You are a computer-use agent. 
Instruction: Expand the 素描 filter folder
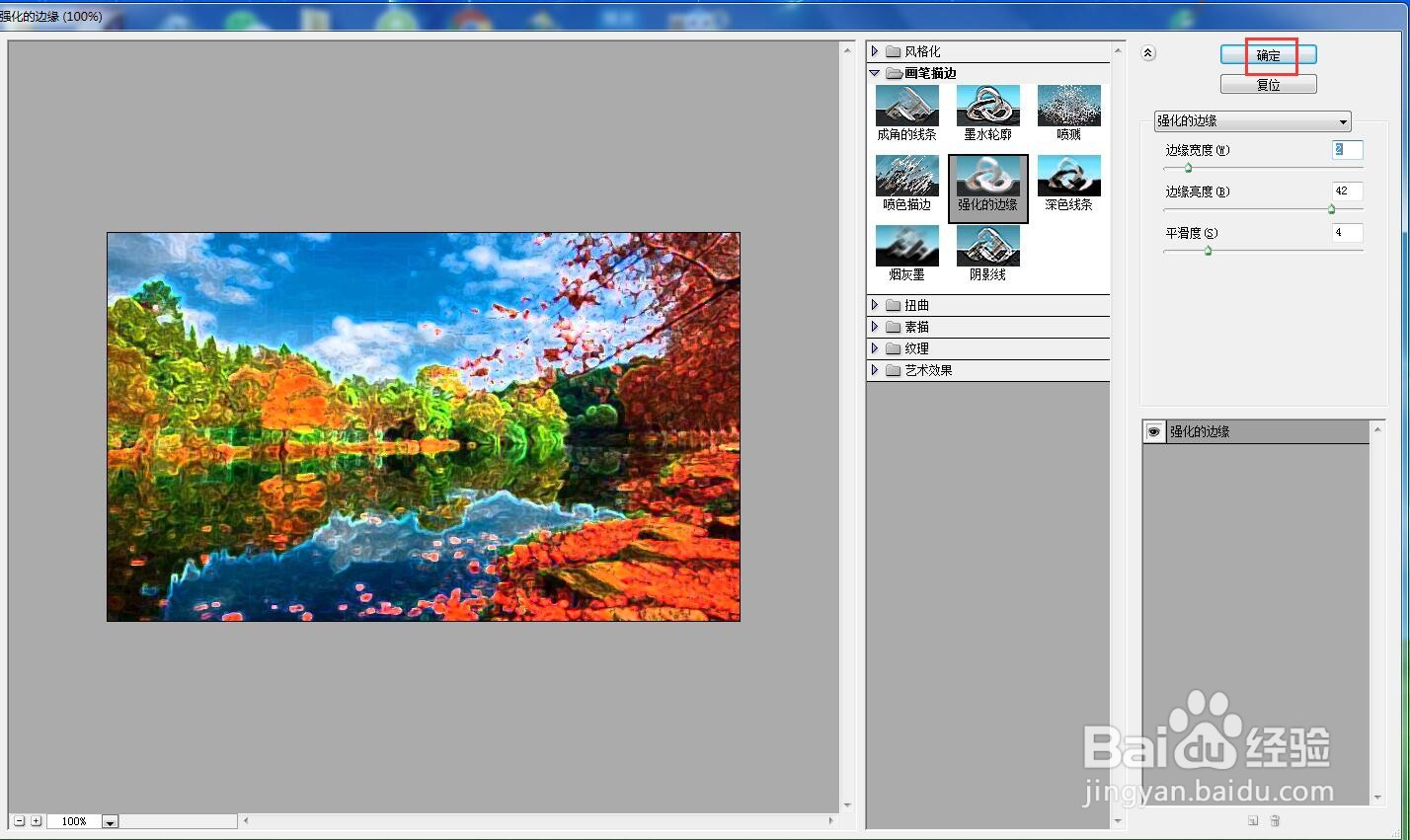click(875, 327)
